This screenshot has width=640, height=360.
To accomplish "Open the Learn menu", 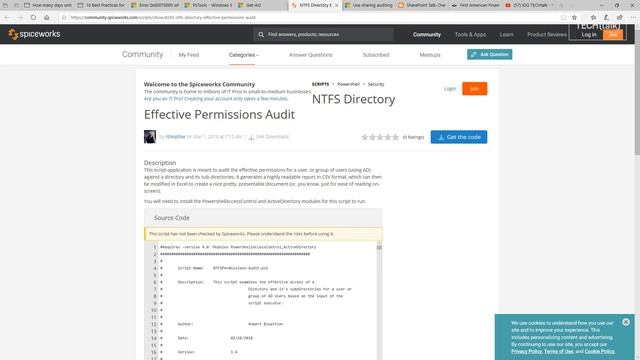I will click(507, 35).
